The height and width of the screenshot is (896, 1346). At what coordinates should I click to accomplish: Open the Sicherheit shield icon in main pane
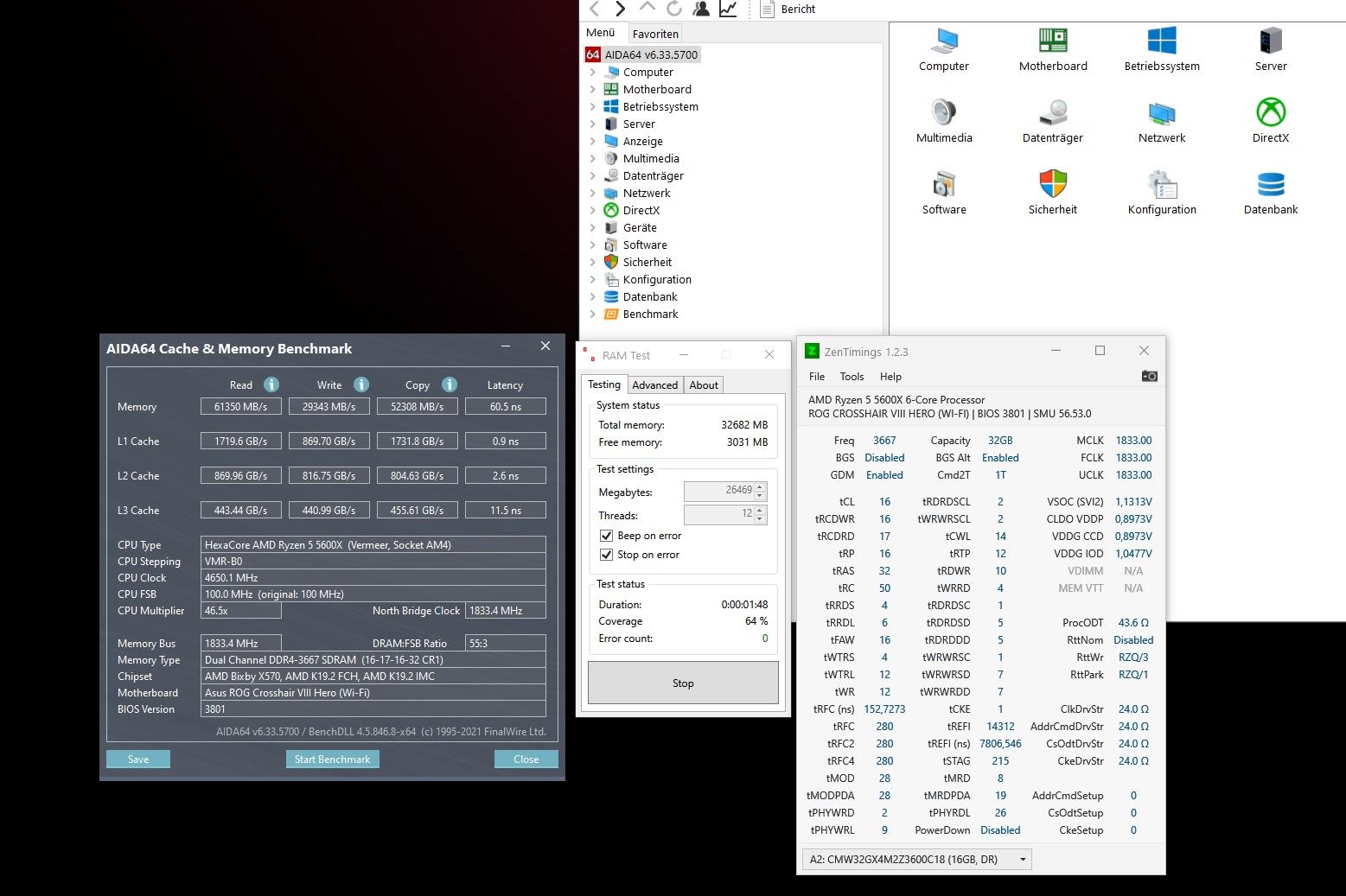click(1053, 184)
